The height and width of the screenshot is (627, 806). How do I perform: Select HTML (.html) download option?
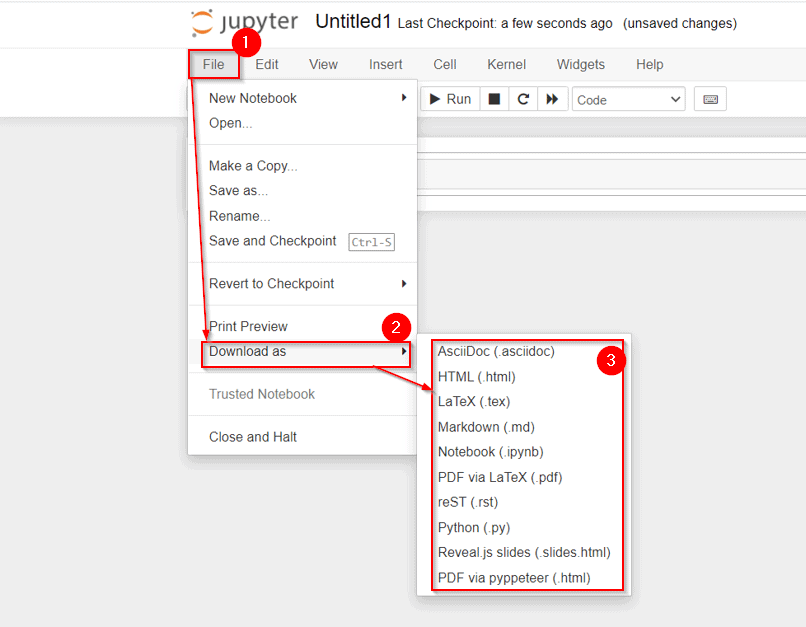pos(477,377)
